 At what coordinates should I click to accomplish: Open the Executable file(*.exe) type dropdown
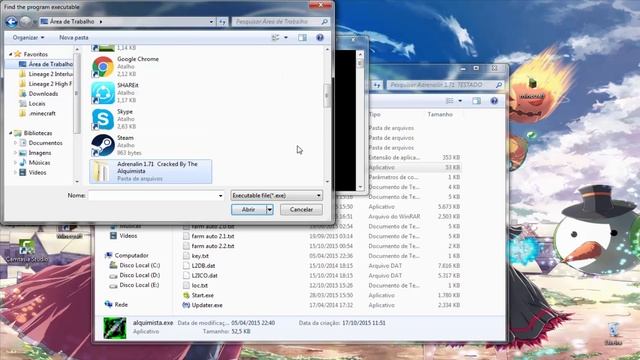(x=276, y=196)
